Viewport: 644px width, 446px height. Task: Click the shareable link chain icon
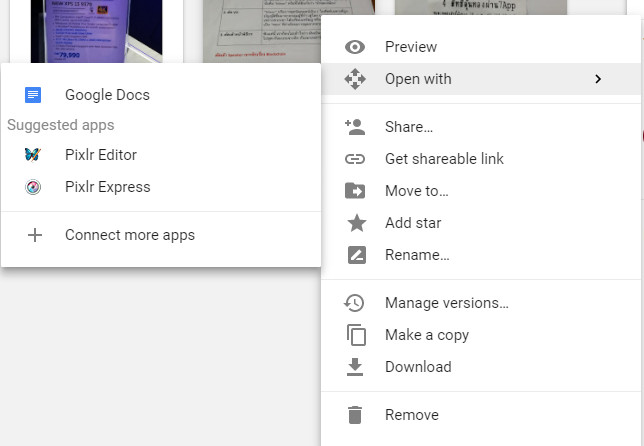pyautogui.click(x=355, y=159)
